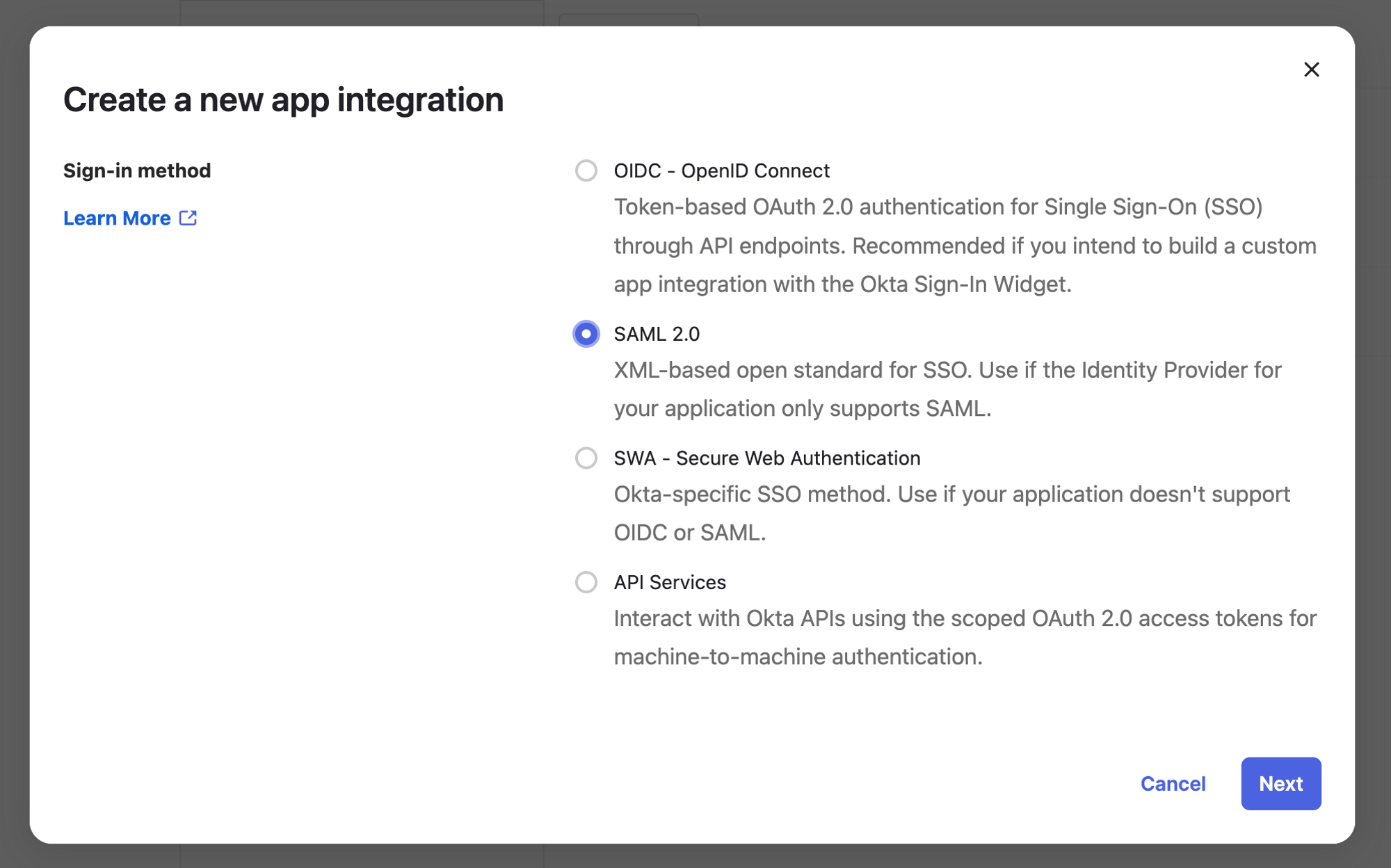The width and height of the screenshot is (1391, 868).
Task: Click the "Sign-in method" section label
Action: coord(137,170)
